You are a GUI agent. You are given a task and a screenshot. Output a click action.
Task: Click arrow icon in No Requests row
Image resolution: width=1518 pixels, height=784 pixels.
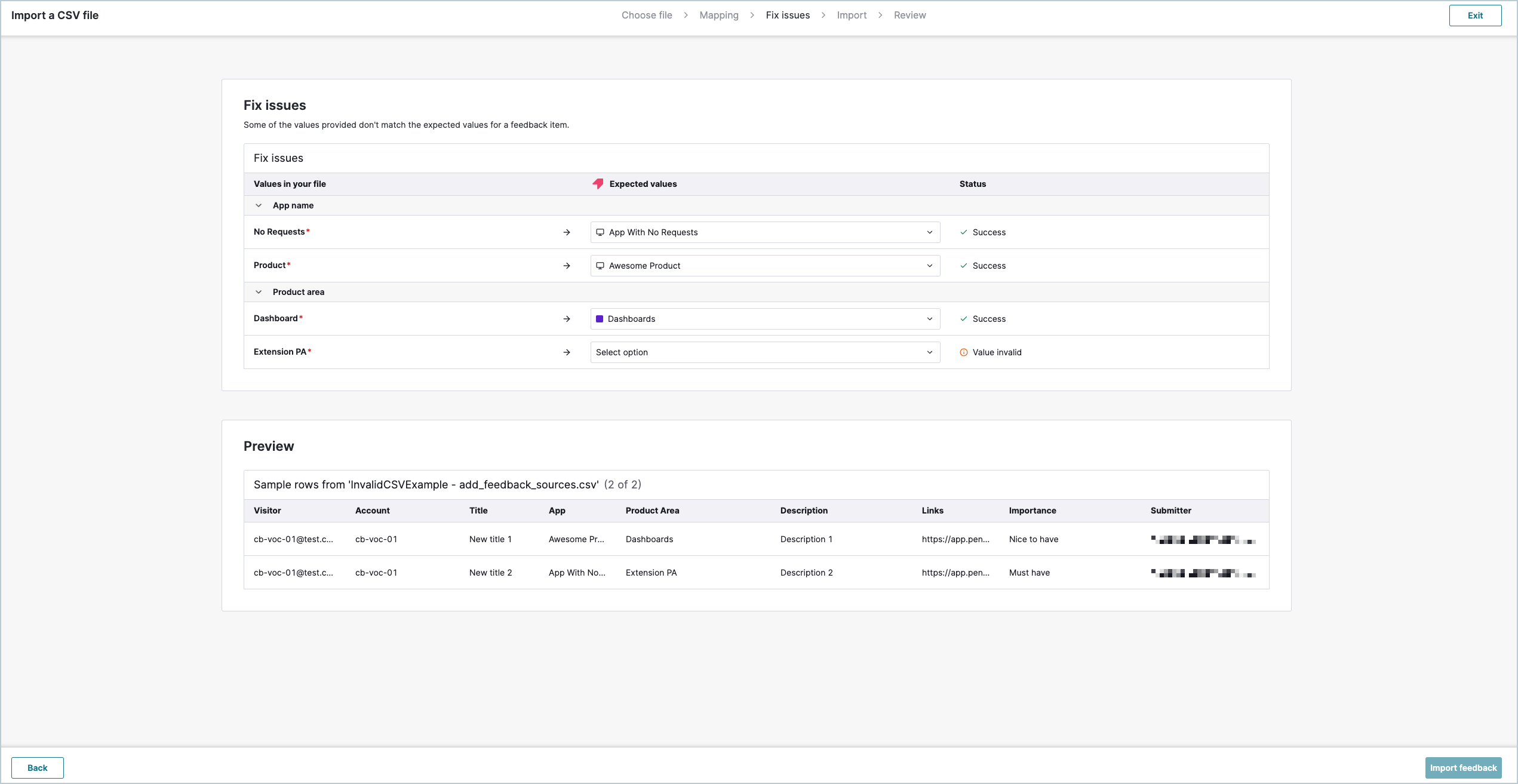[567, 232]
